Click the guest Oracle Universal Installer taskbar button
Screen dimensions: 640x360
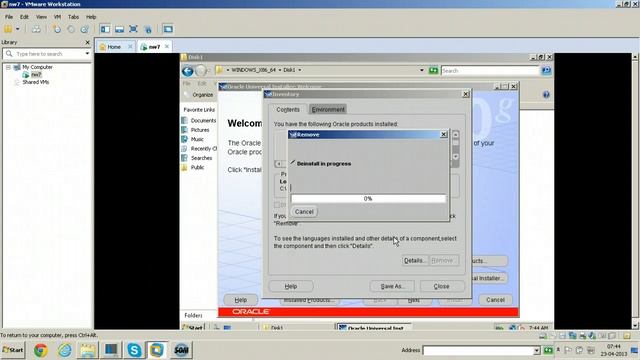pos(374,327)
